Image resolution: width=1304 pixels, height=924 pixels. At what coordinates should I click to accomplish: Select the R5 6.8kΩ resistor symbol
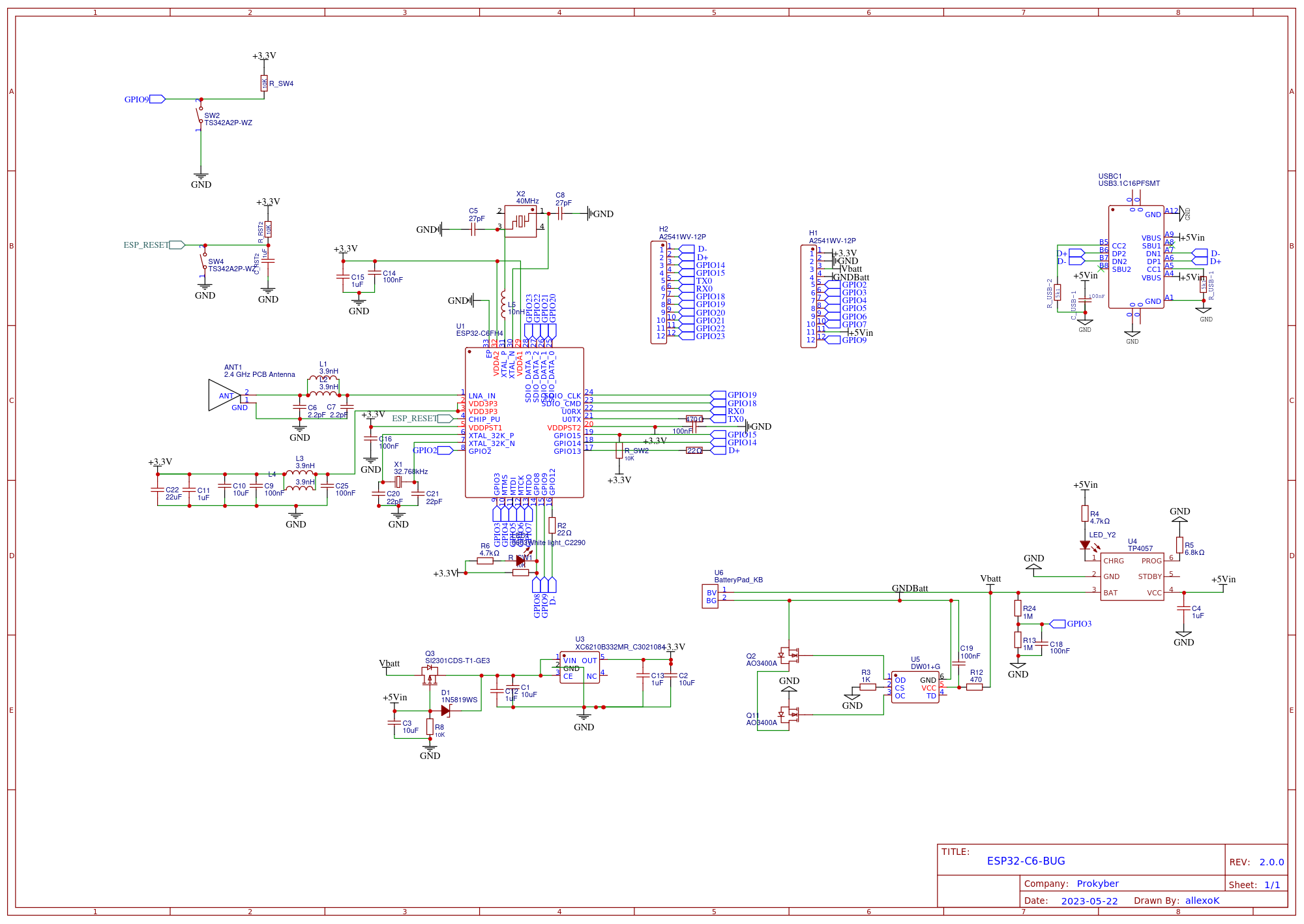[1179, 545]
